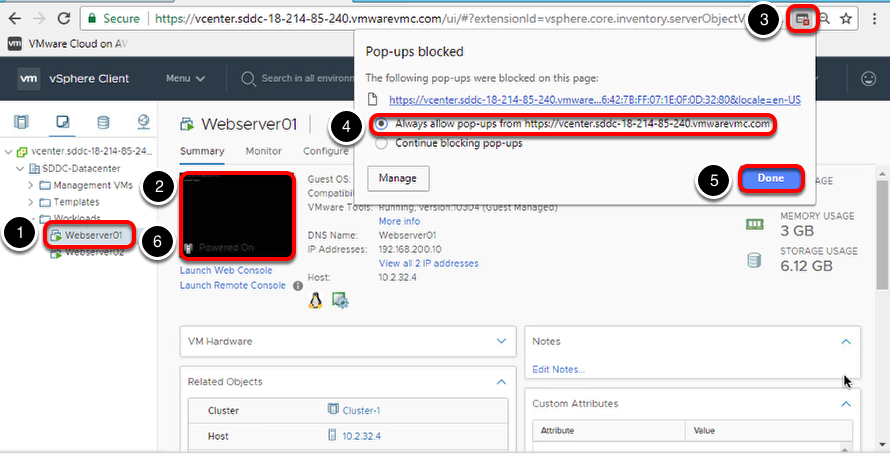Click the Manage button in pop-up dialog
The image size is (890, 458).
tap(398, 178)
